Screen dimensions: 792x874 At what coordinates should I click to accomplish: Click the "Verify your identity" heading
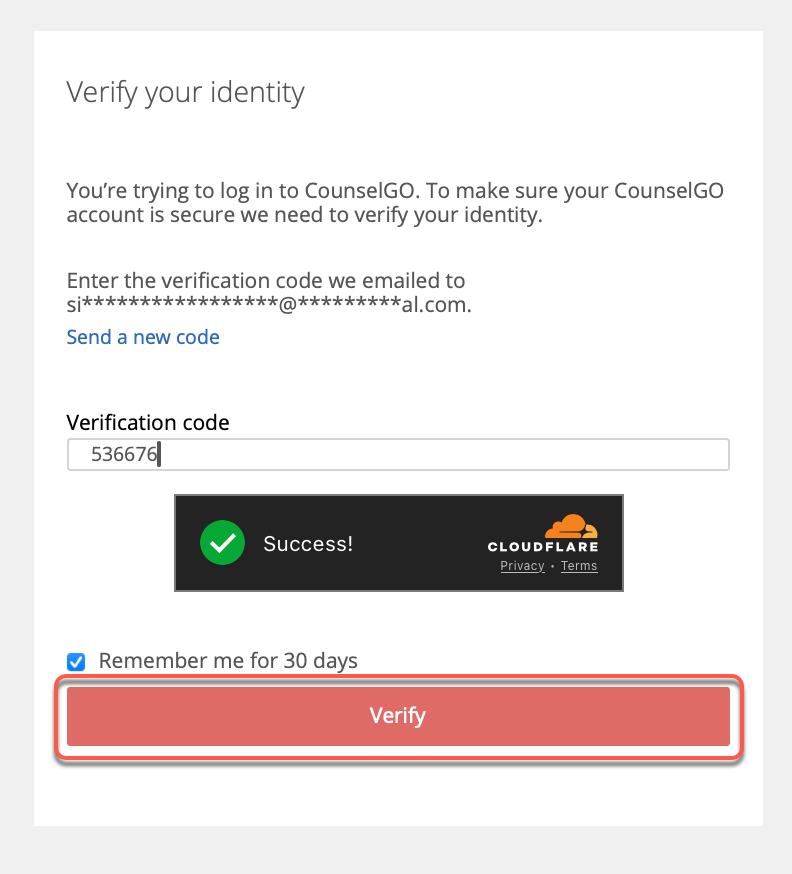click(185, 93)
